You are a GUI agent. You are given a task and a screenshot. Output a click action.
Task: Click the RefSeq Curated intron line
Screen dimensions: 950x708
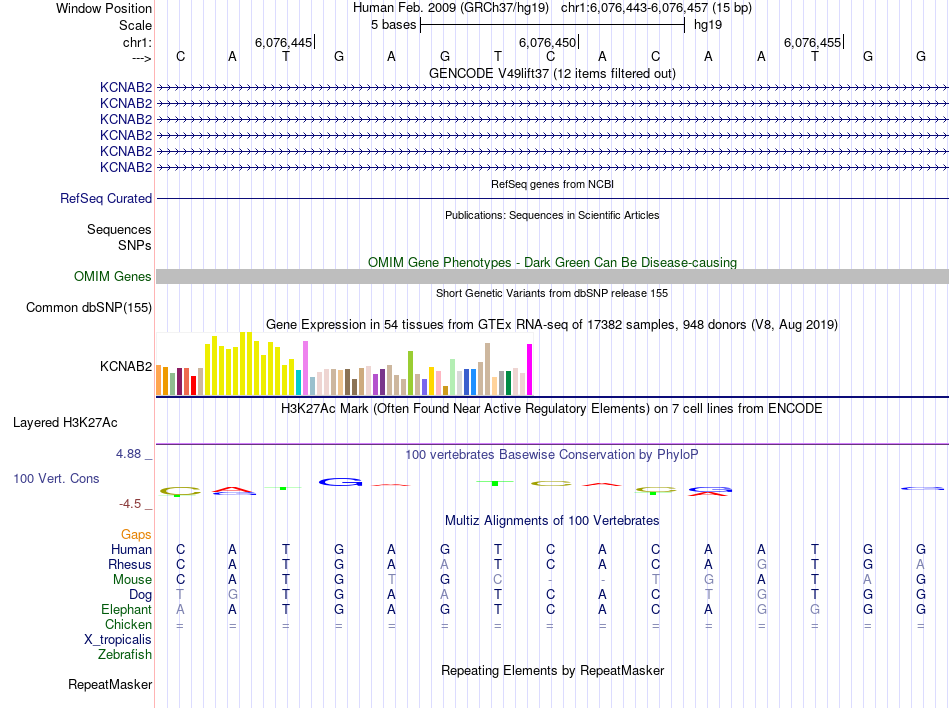click(x=553, y=199)
